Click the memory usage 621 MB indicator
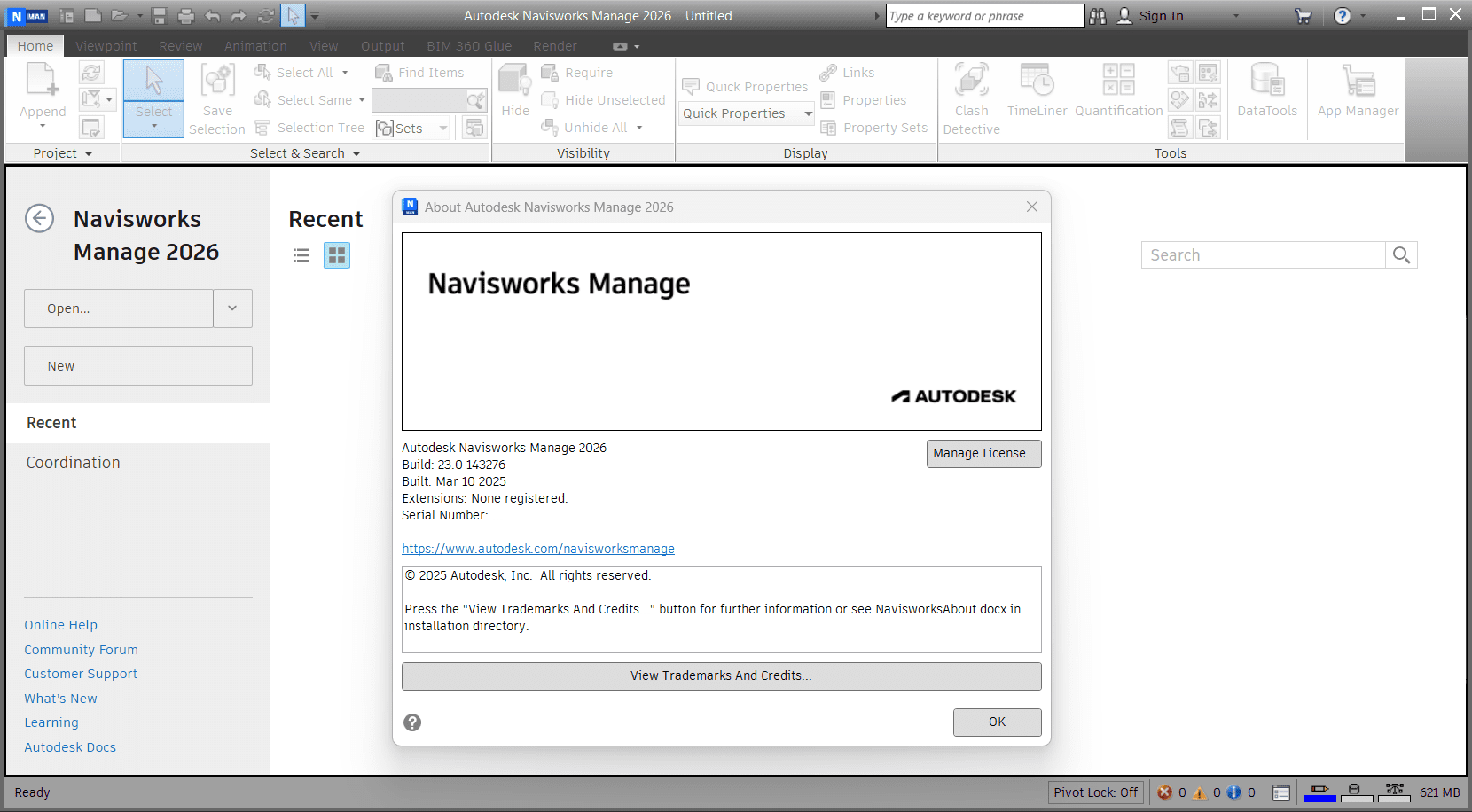Viewport: 1472px width, 812px height. 1439,792
